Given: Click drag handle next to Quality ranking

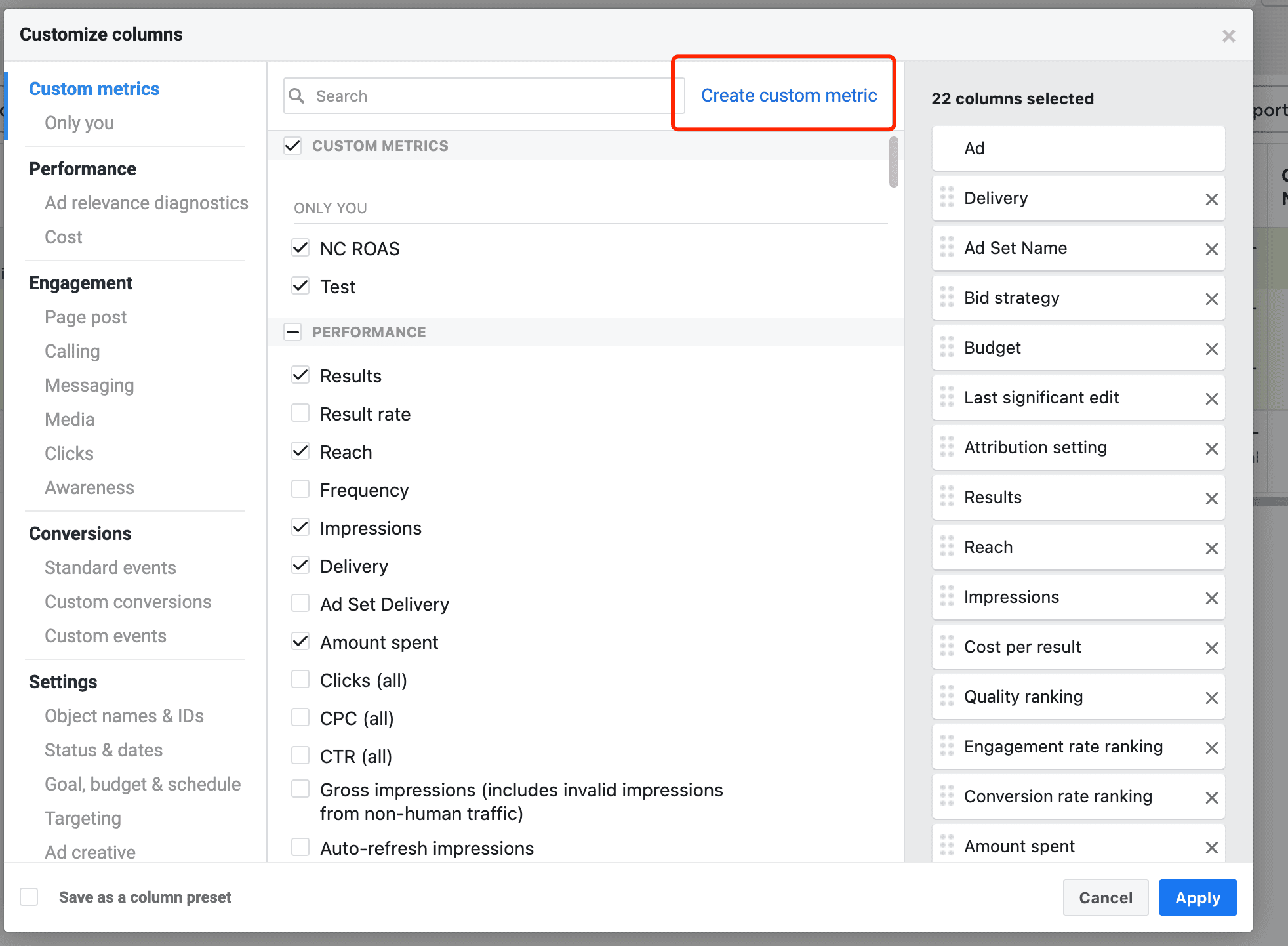Looking at the screenshot, I should click(x=946, y=696).
